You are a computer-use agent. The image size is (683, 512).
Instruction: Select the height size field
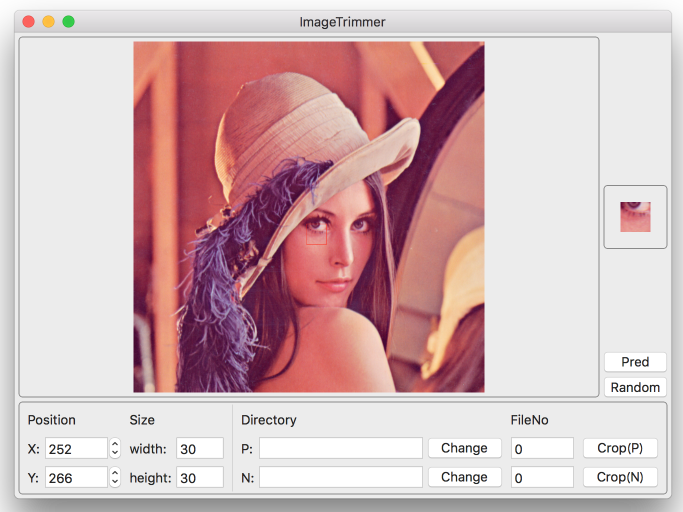200,478
